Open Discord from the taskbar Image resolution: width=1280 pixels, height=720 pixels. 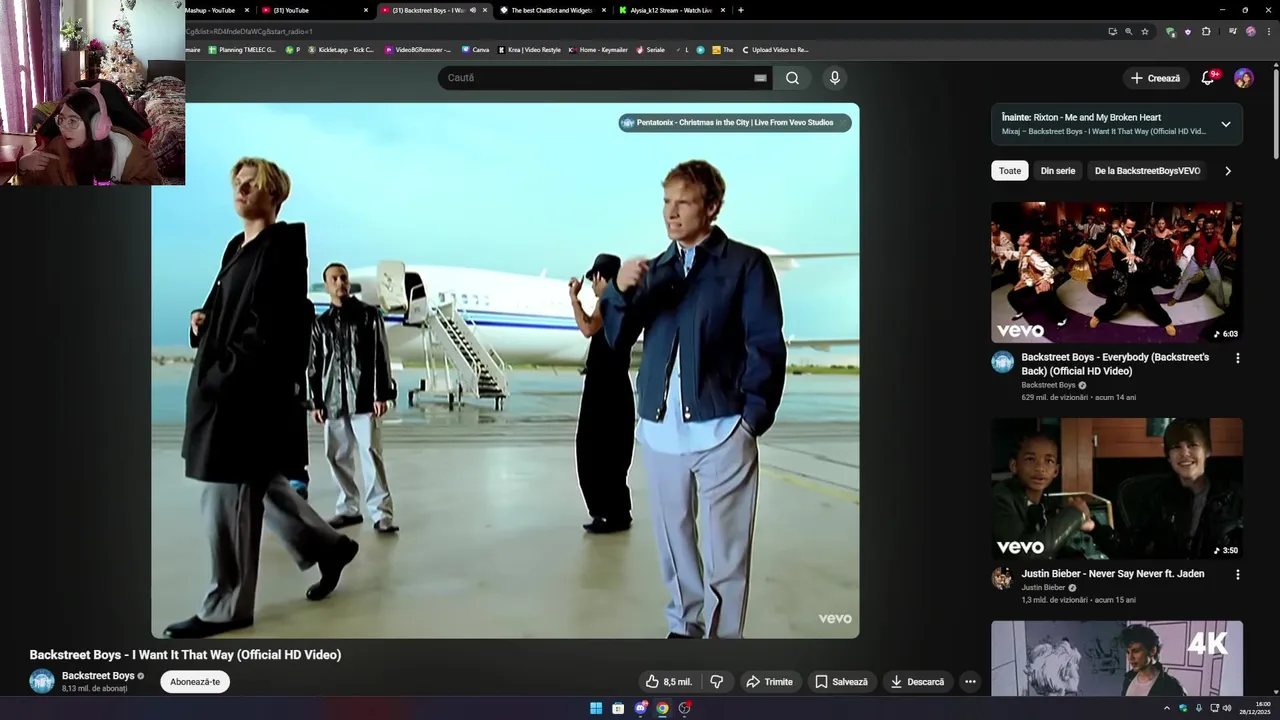pos(641,708)
